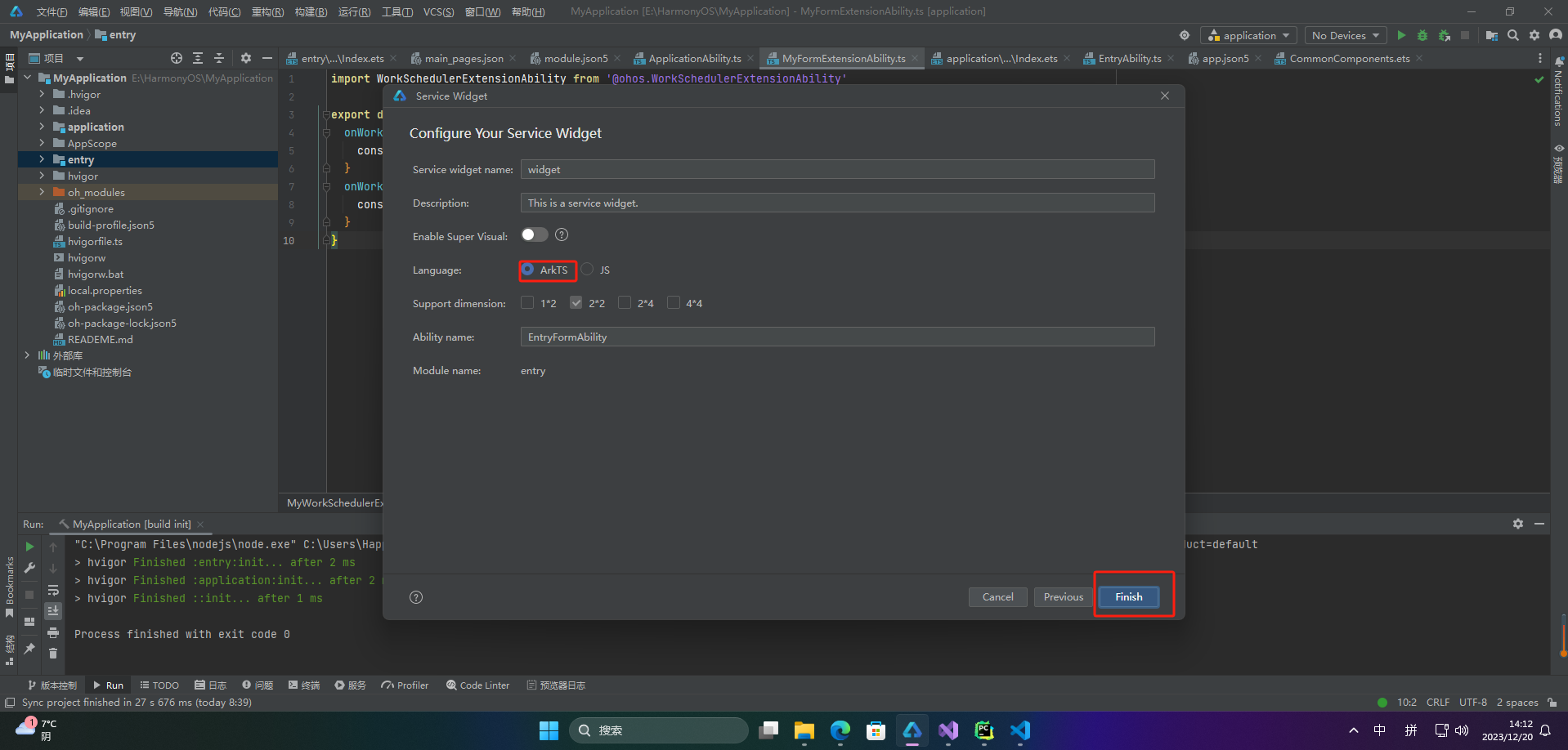This screenshot has height=750, width=1568.
Task: Click the help icon at dialog bottom-left
Action: click(x=416, y=597)
